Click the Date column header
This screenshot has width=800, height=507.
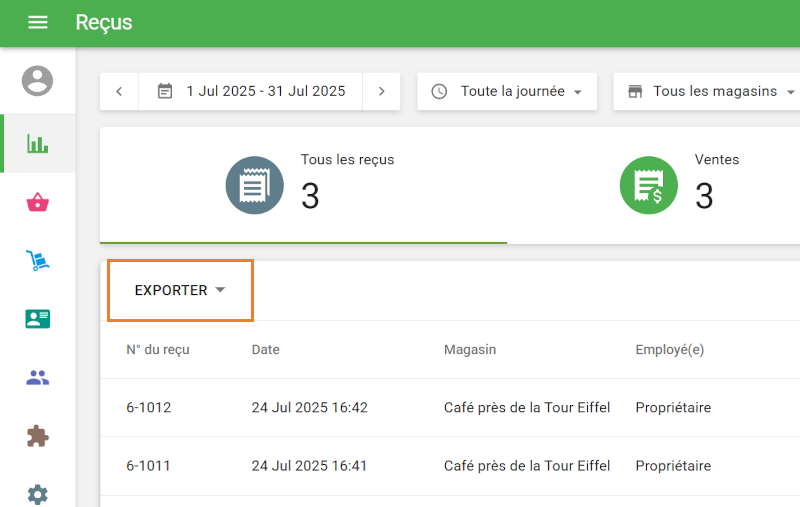click(x=266, y=350)
